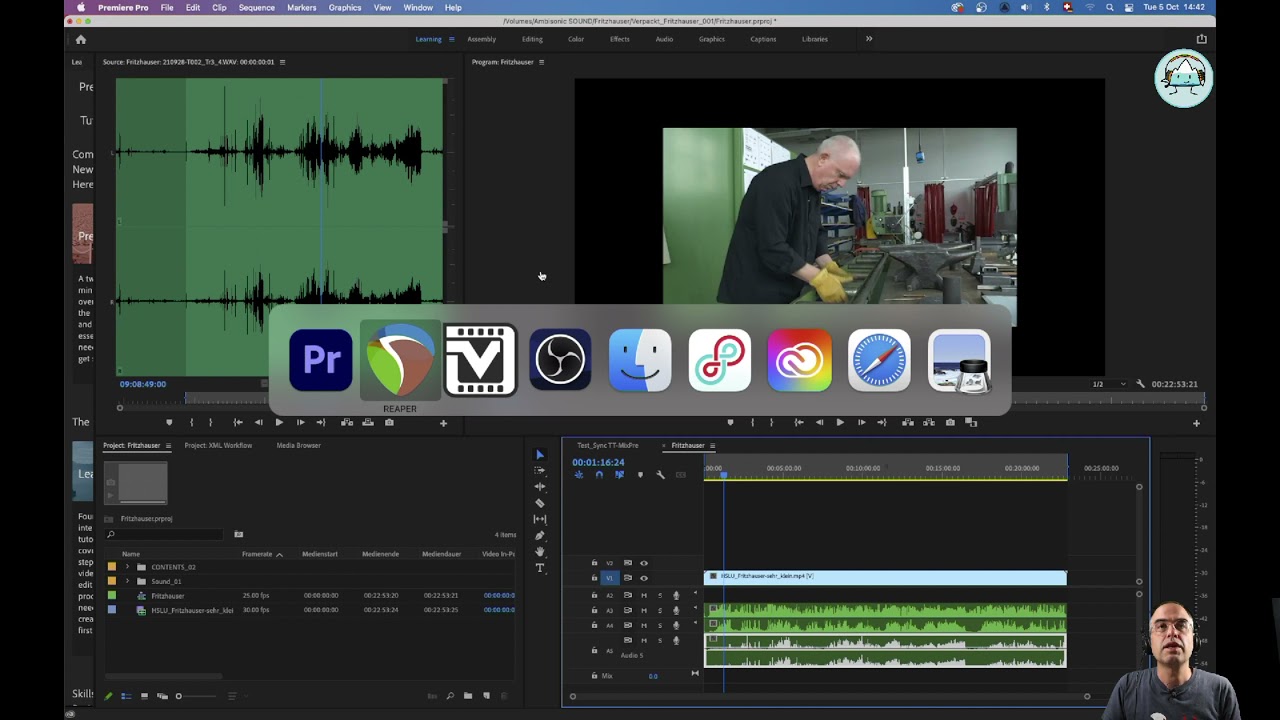This screenshot has width=1280, height=720.
Task: Click timeline playhead marker
Action: tap(724, 473)
